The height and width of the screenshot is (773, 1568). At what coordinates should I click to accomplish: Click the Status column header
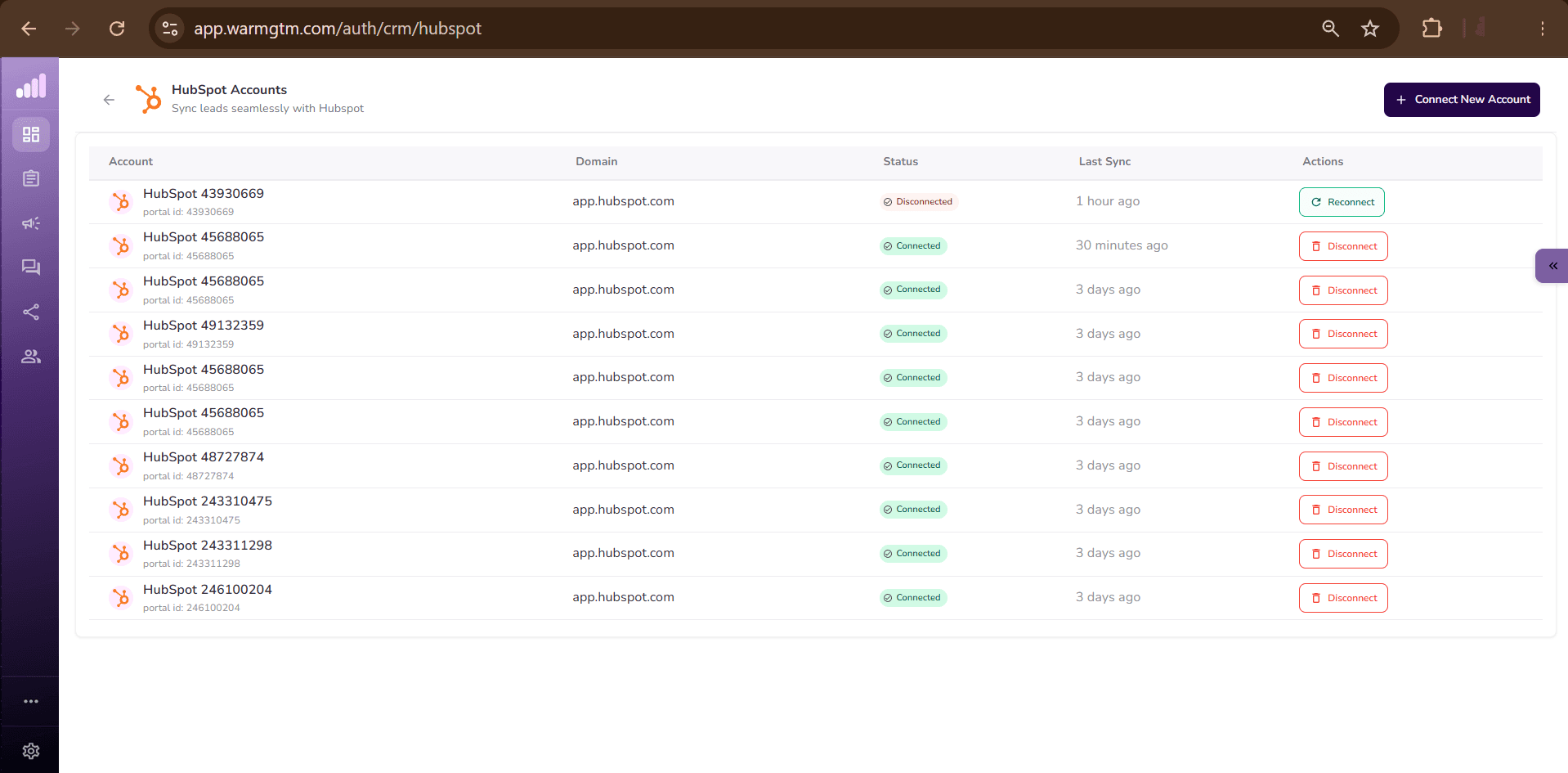900,162
